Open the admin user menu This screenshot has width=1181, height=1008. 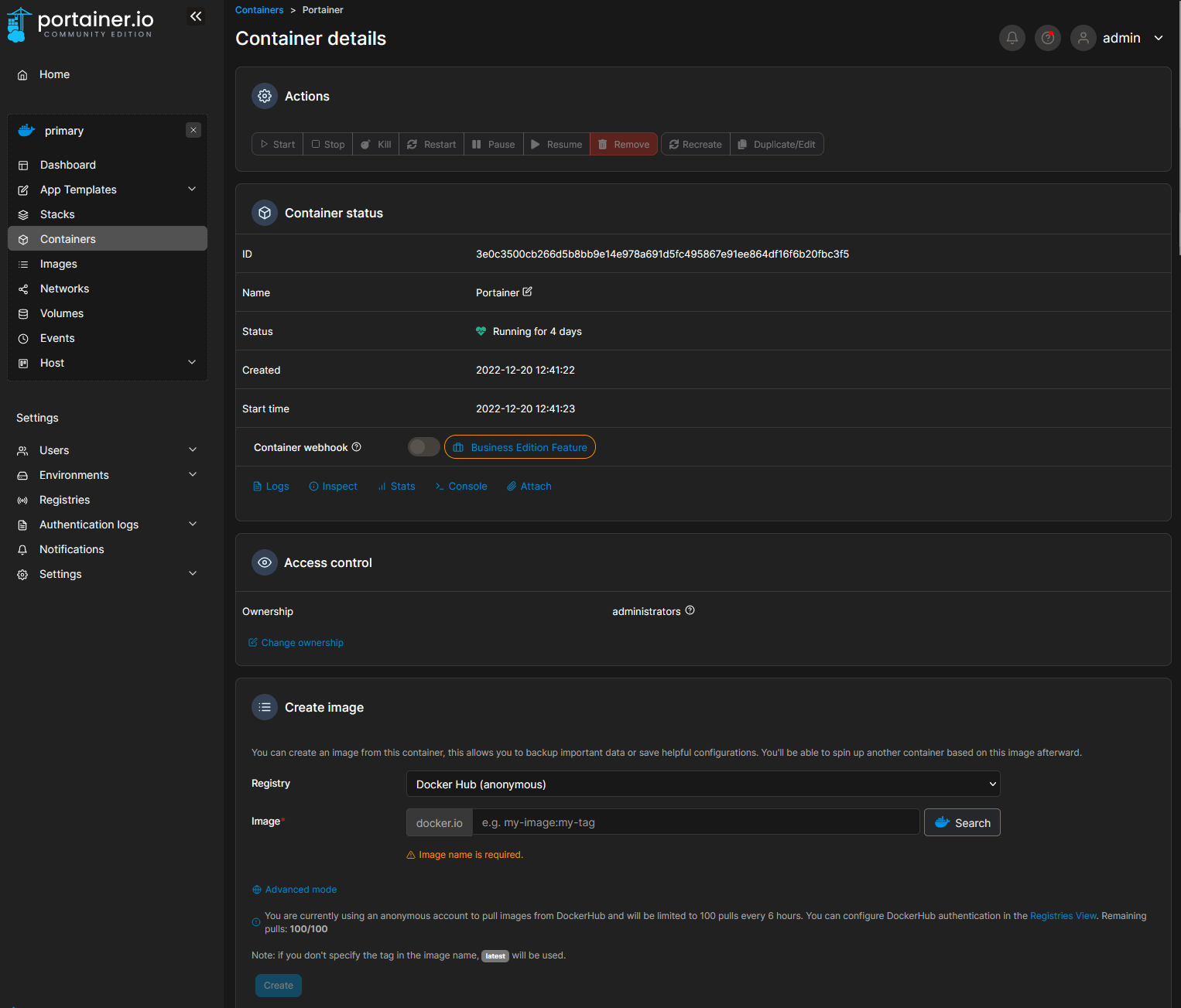(1120, 38)
